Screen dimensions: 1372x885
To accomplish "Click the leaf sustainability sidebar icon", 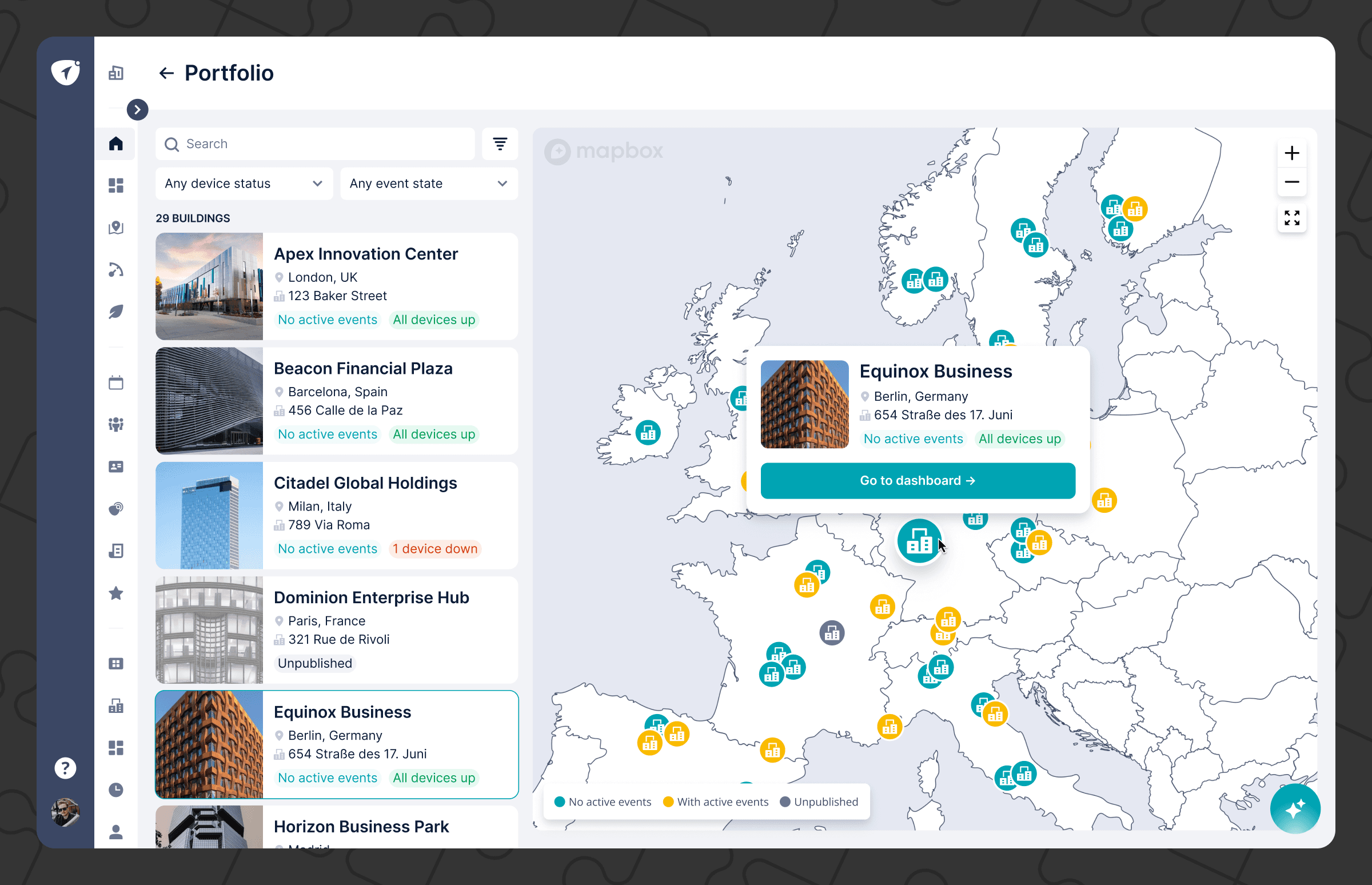I will 115,312.
